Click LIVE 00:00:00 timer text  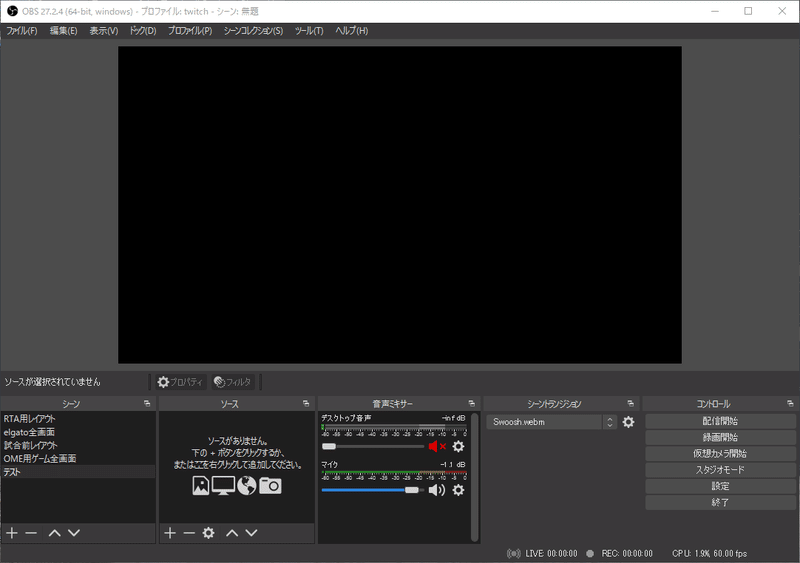[551, 553]
